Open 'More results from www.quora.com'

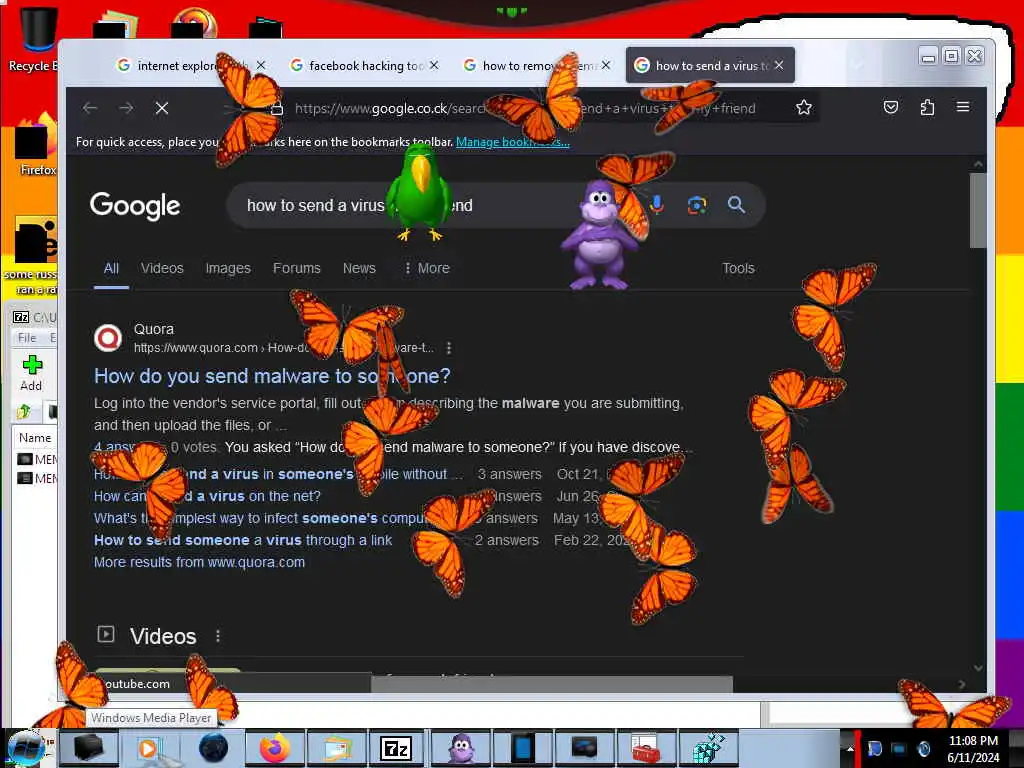tap(199, 562)
